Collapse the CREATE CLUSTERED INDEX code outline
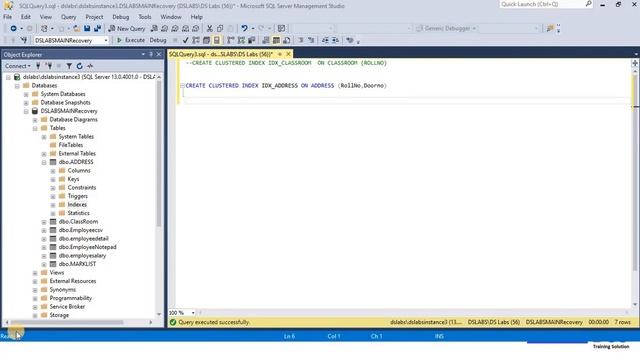Viewport: 640px width, 360px height. point(182,86)
